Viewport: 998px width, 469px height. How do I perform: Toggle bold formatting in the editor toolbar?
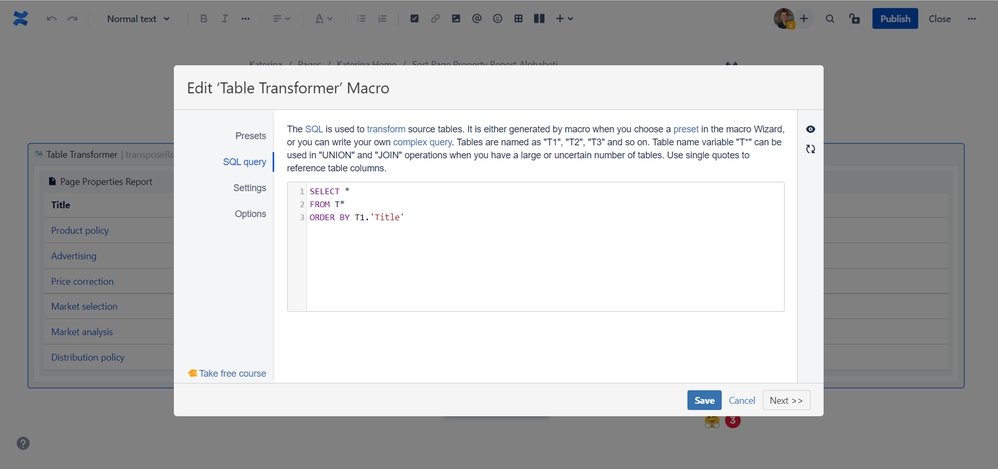point(204,19)
